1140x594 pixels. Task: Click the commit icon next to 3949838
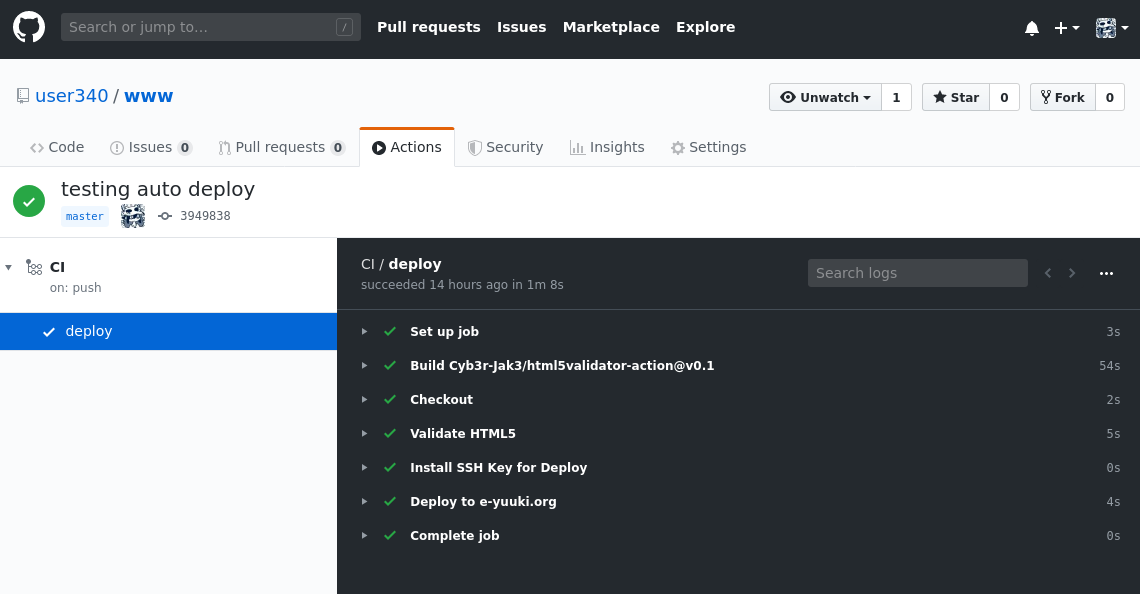point(164,215)
